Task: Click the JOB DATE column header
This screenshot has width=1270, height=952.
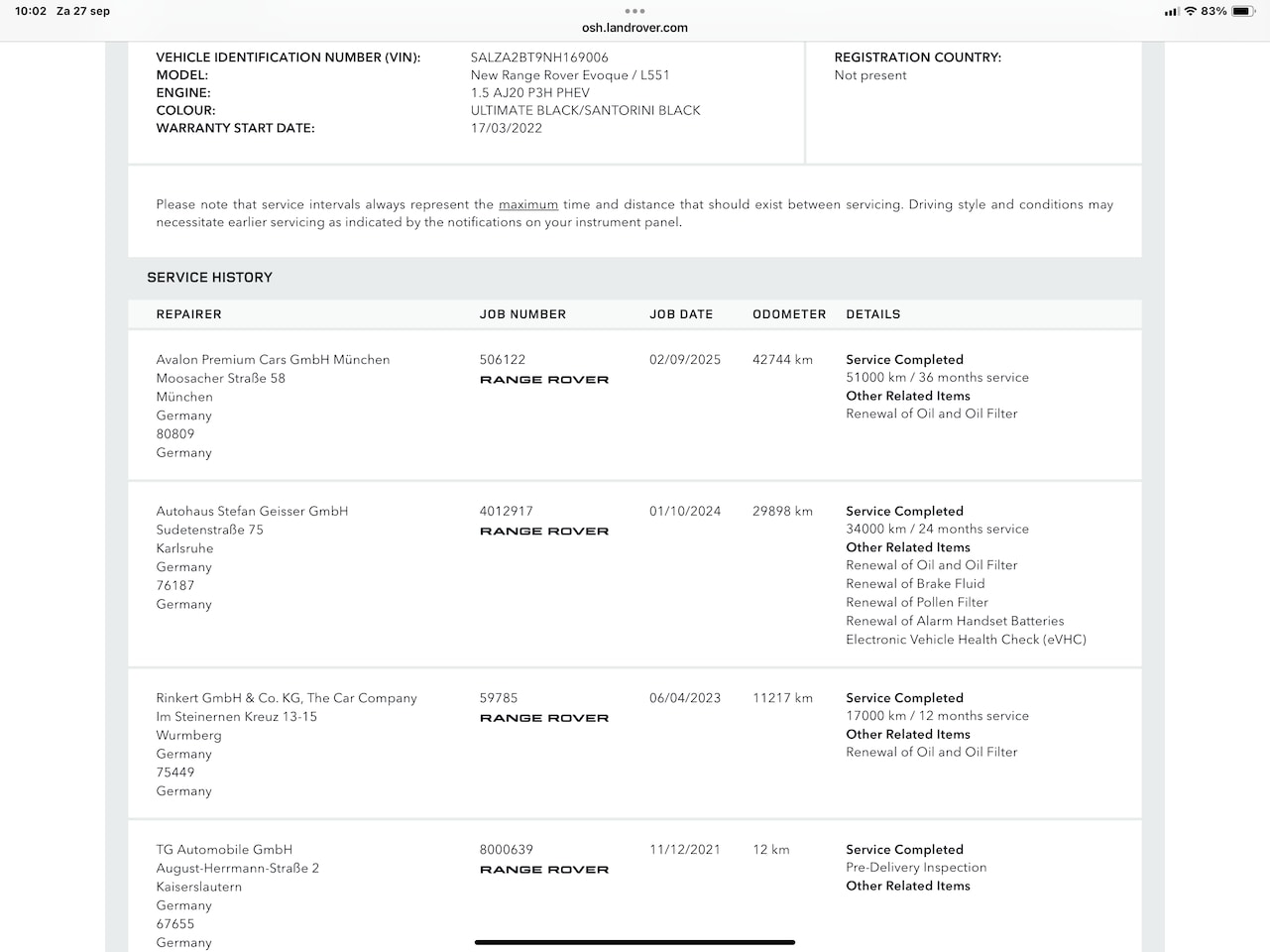Action: tap(681, 314)
